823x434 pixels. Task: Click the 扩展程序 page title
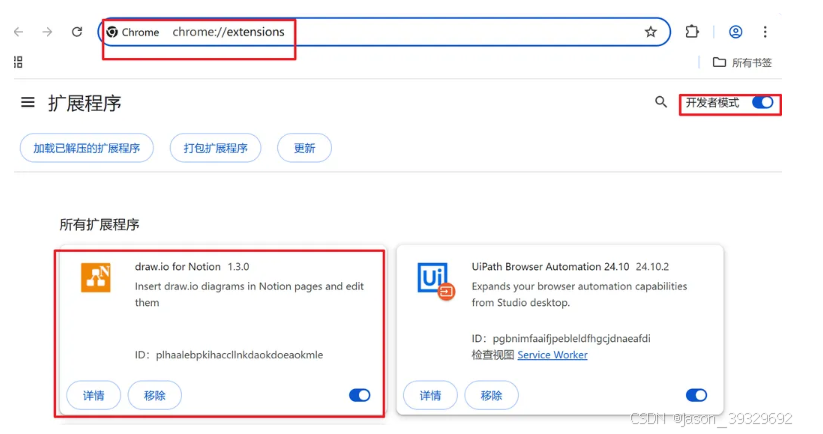tap(85, 103)
